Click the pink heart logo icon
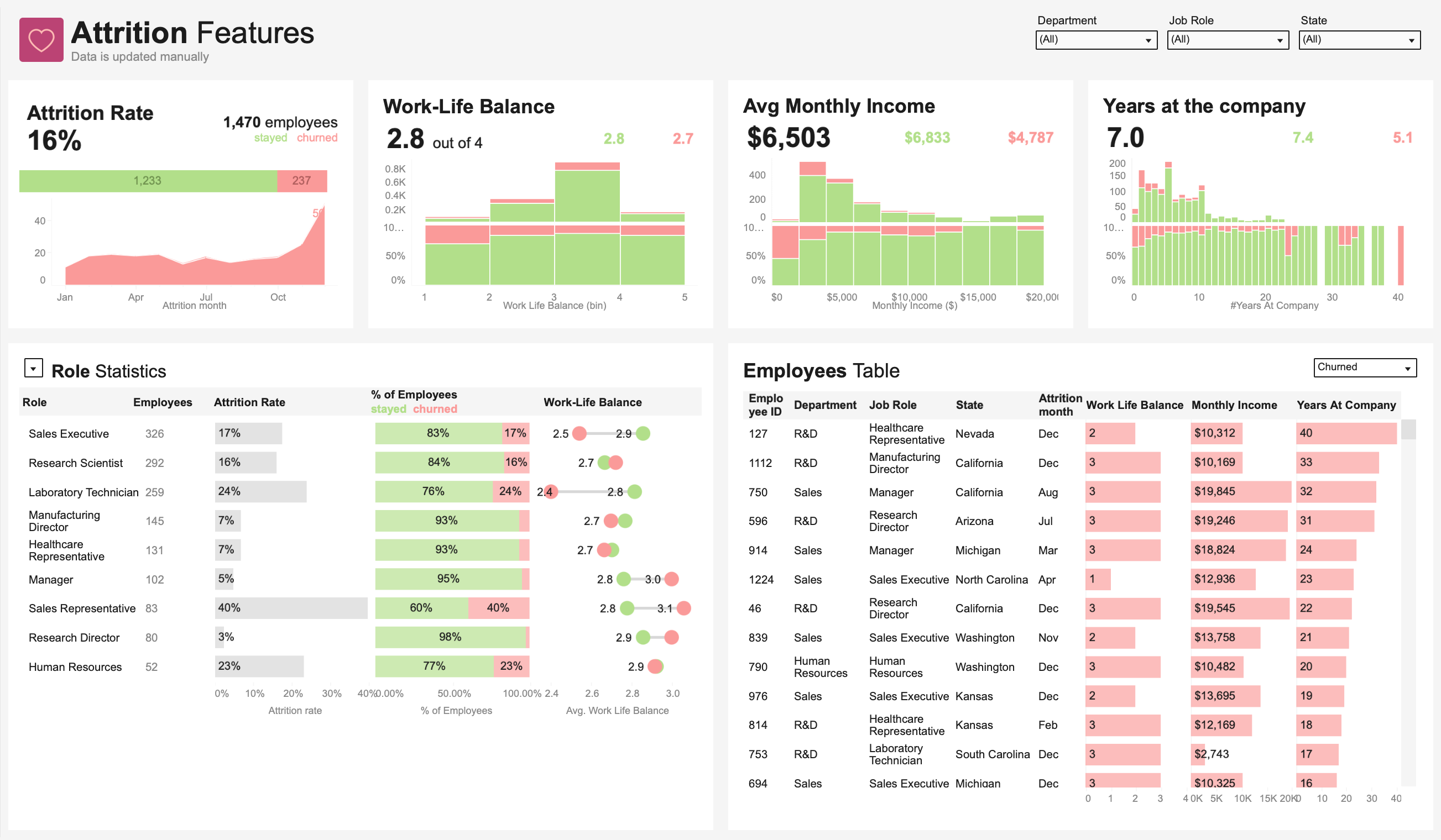This screenshot has height=840, width=1441. point(41,39)
